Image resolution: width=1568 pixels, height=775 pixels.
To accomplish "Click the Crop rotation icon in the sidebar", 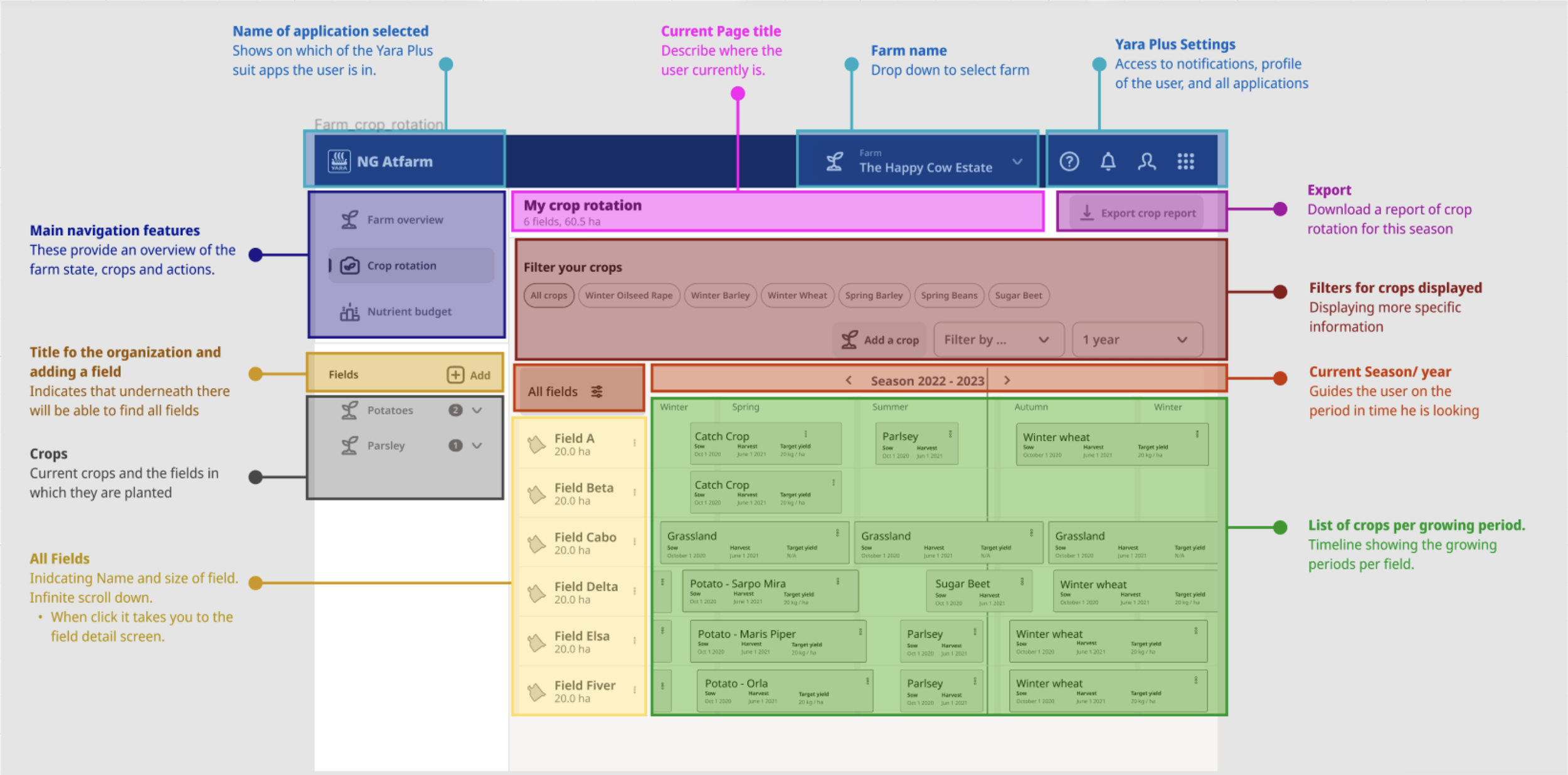I will [x=349, y=265].
